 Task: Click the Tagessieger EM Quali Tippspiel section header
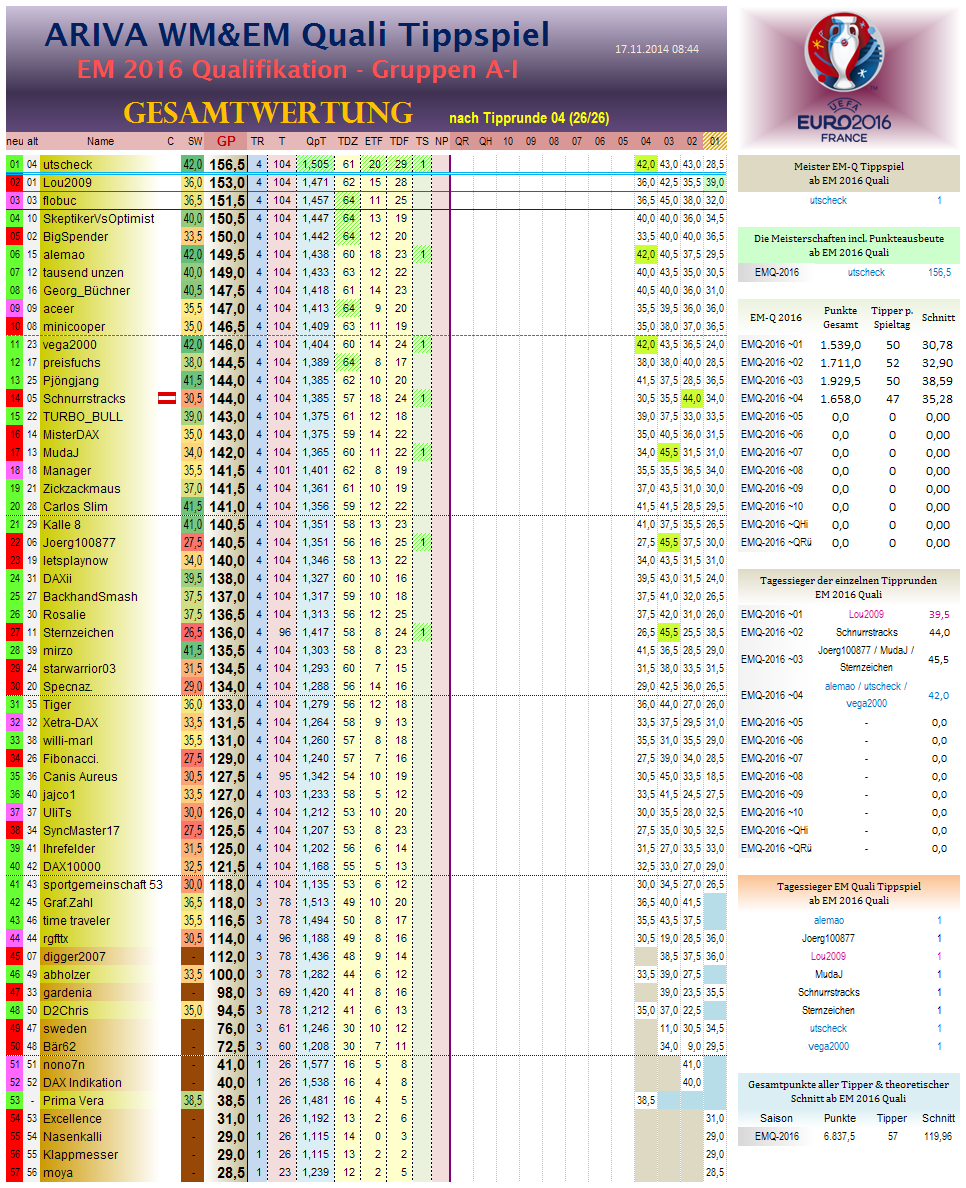(x=848, y=892)
